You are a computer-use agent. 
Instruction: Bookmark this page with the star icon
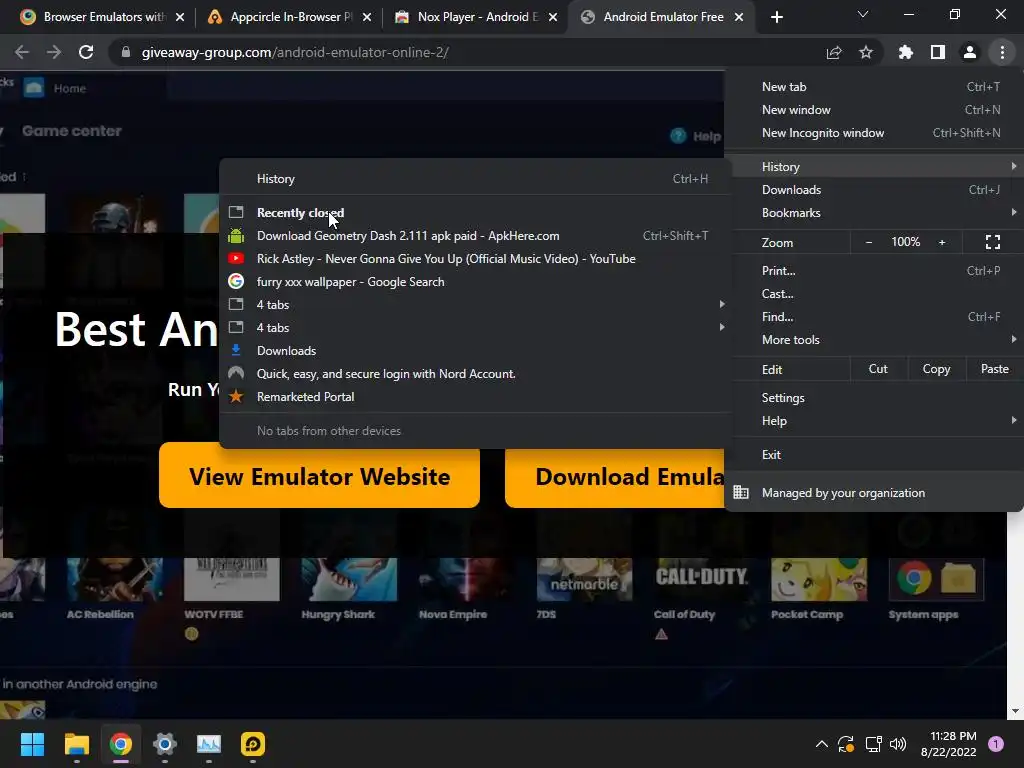866,52
